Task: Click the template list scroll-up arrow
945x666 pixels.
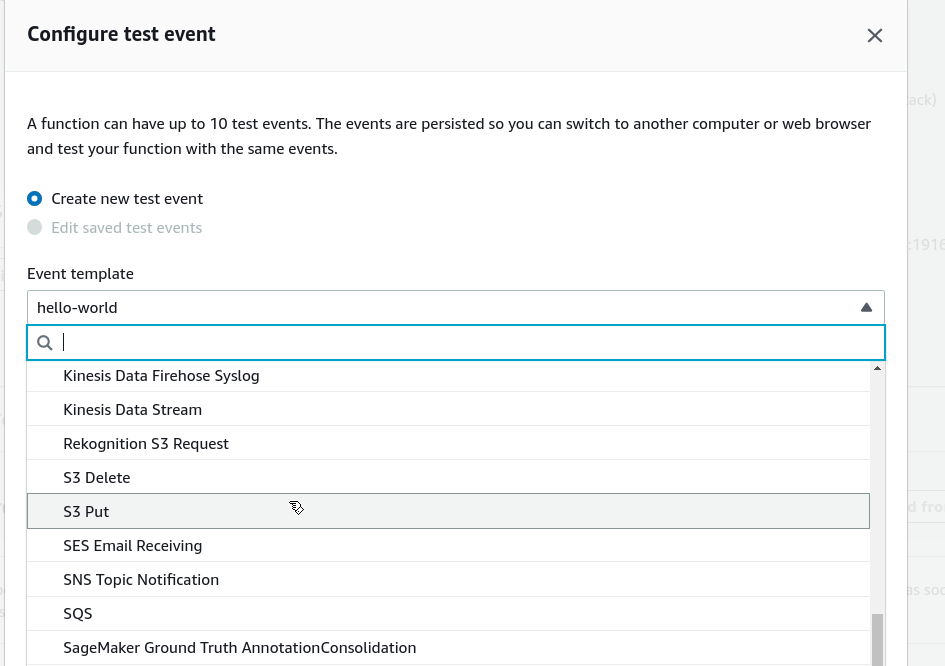Action: coord(878,368)
